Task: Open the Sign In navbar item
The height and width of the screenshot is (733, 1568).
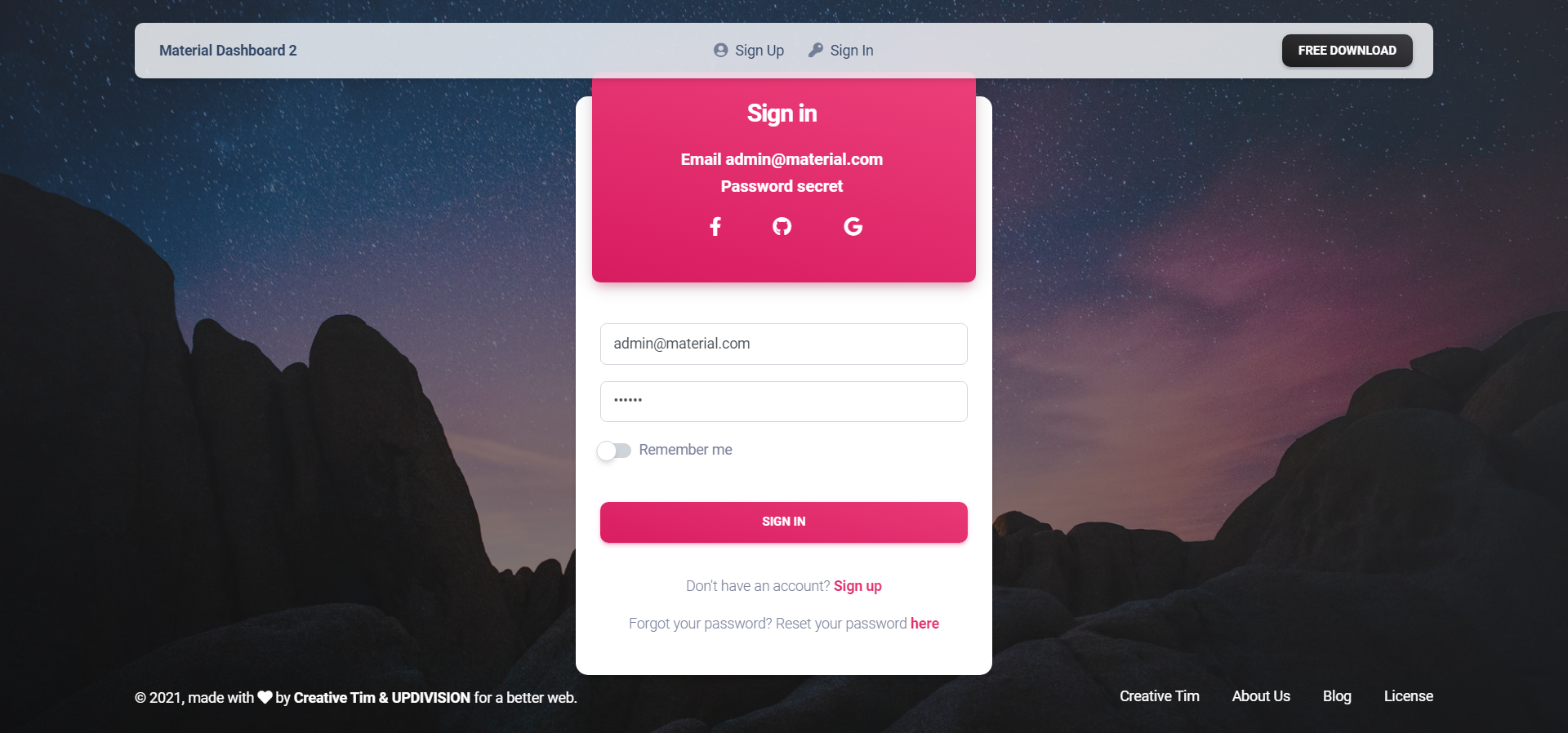Action: point(841,51)
